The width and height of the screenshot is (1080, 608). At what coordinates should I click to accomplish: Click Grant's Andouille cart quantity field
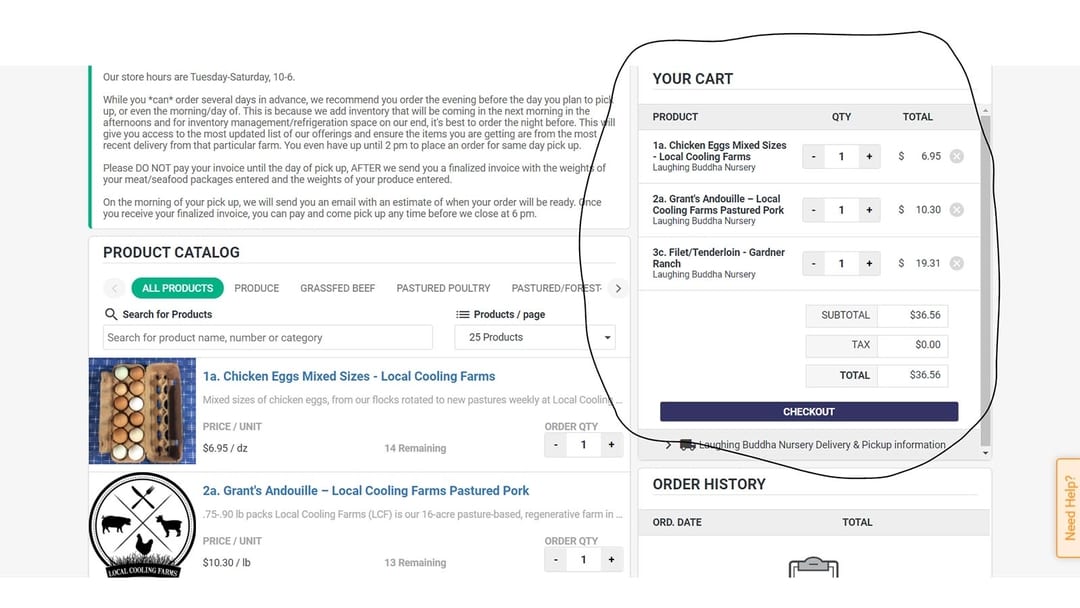point(841,210)
